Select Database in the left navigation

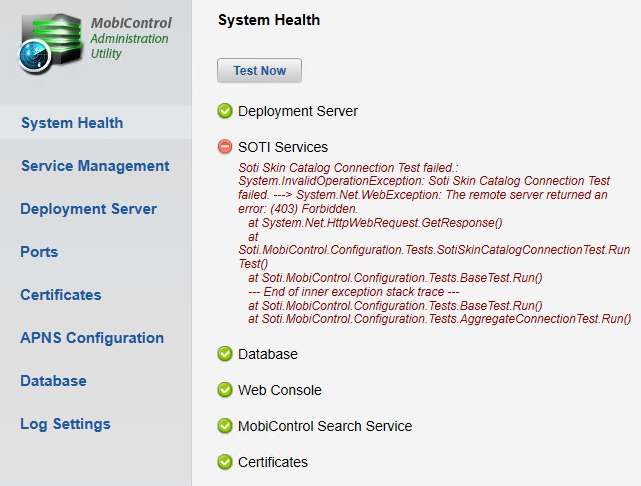click(53, 381)
